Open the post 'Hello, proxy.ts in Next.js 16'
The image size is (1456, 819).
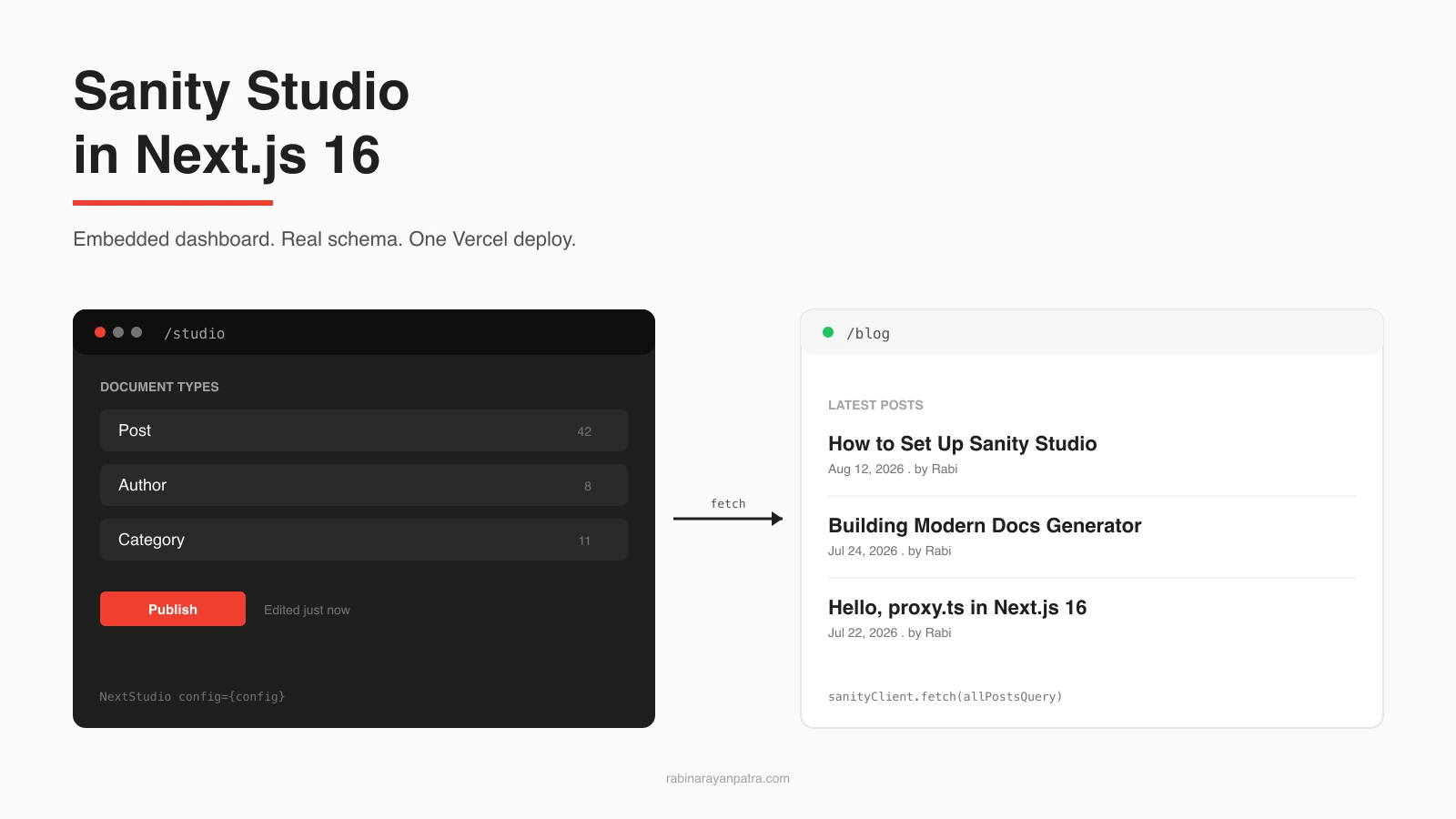tap(957, 608)
